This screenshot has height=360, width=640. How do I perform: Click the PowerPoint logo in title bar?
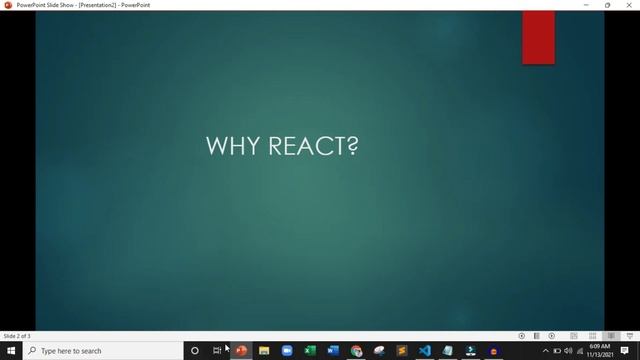pyautogui.click(x=8, y=5)
